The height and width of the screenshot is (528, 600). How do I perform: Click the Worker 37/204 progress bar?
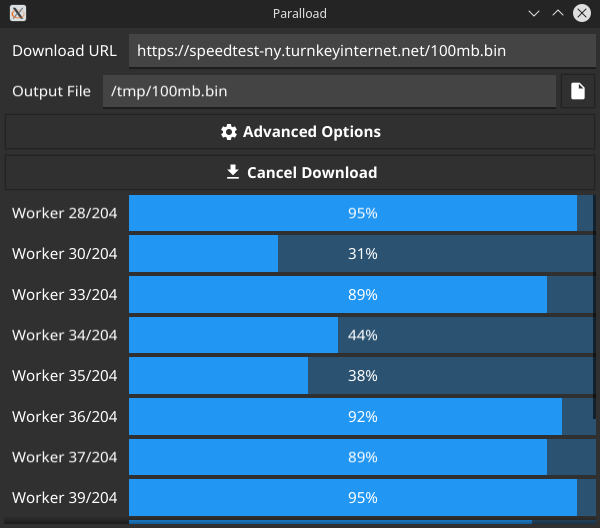pos(362,457)
